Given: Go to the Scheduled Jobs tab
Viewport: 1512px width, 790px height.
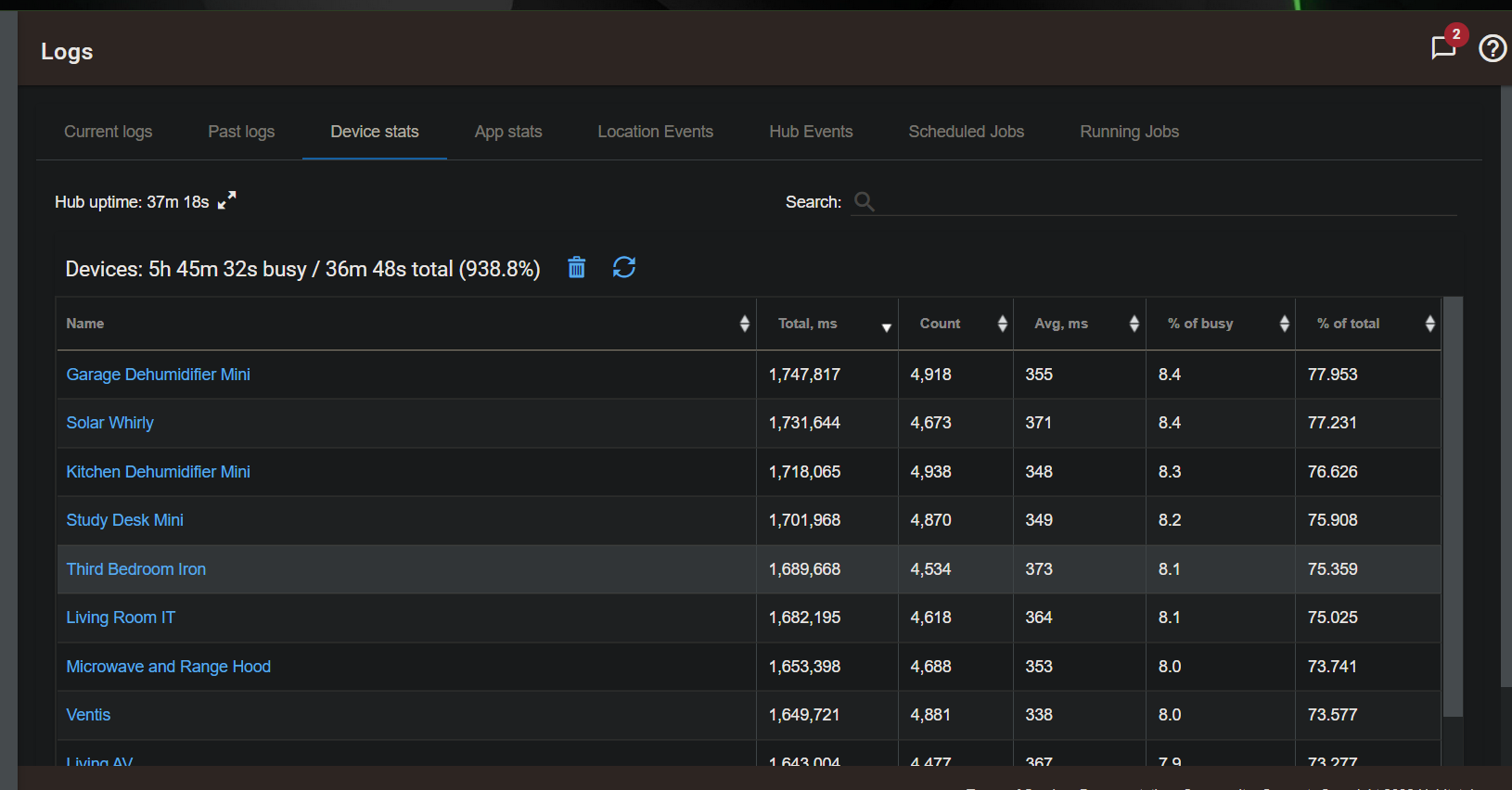Looking at the screenshot, I should point(966,132).
